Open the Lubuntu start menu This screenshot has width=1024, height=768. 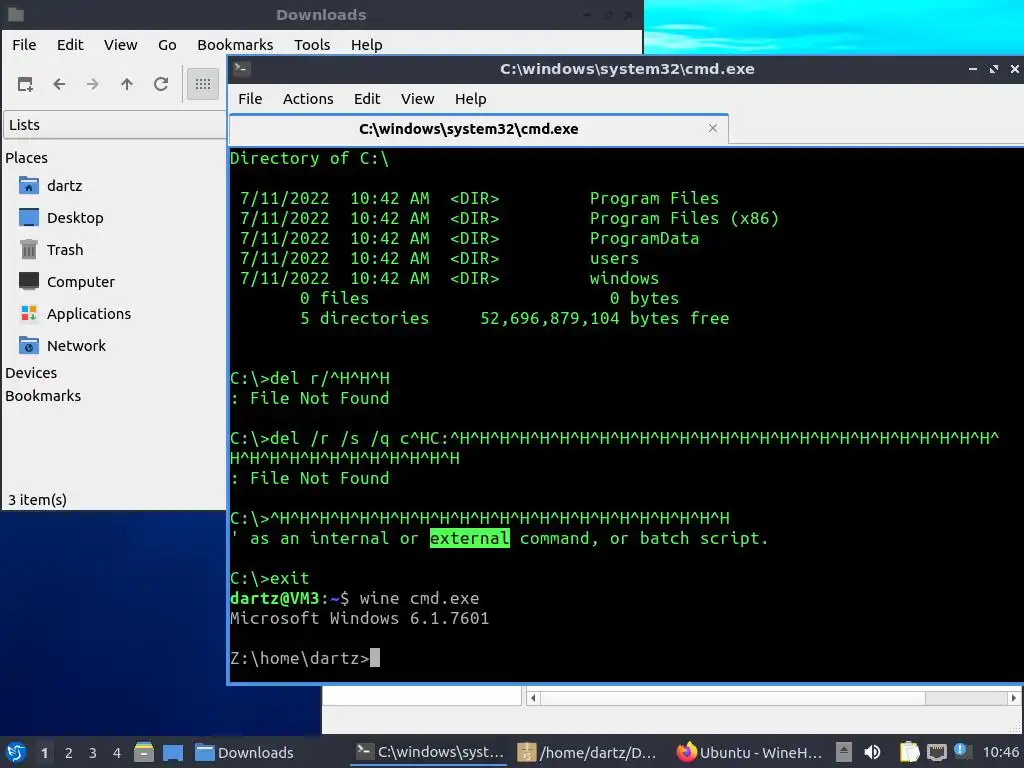point(16,752)
